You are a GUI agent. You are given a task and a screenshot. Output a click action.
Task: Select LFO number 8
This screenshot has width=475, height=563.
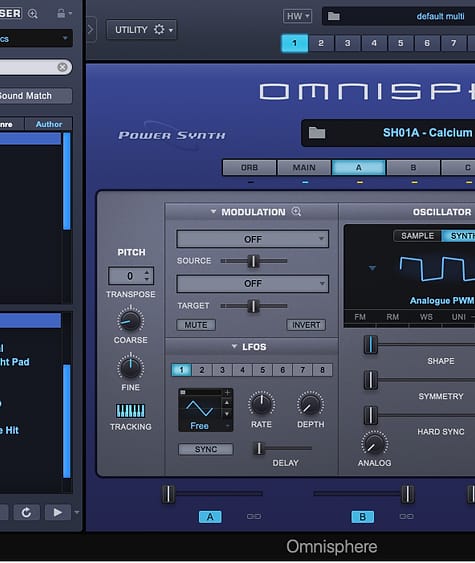pyautogui.click(x=322, y=370)
